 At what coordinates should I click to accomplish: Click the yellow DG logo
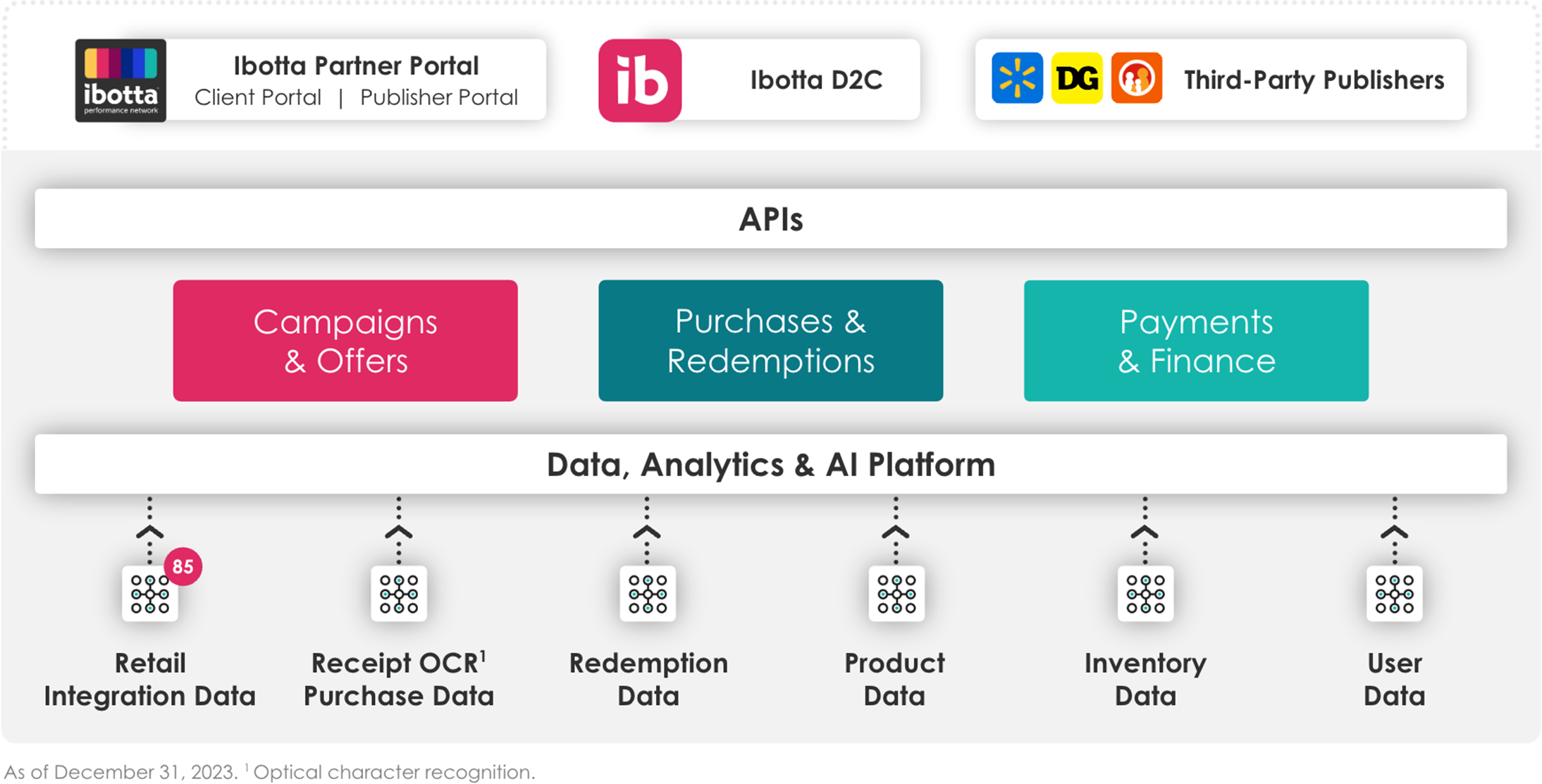coord(1076,78)
